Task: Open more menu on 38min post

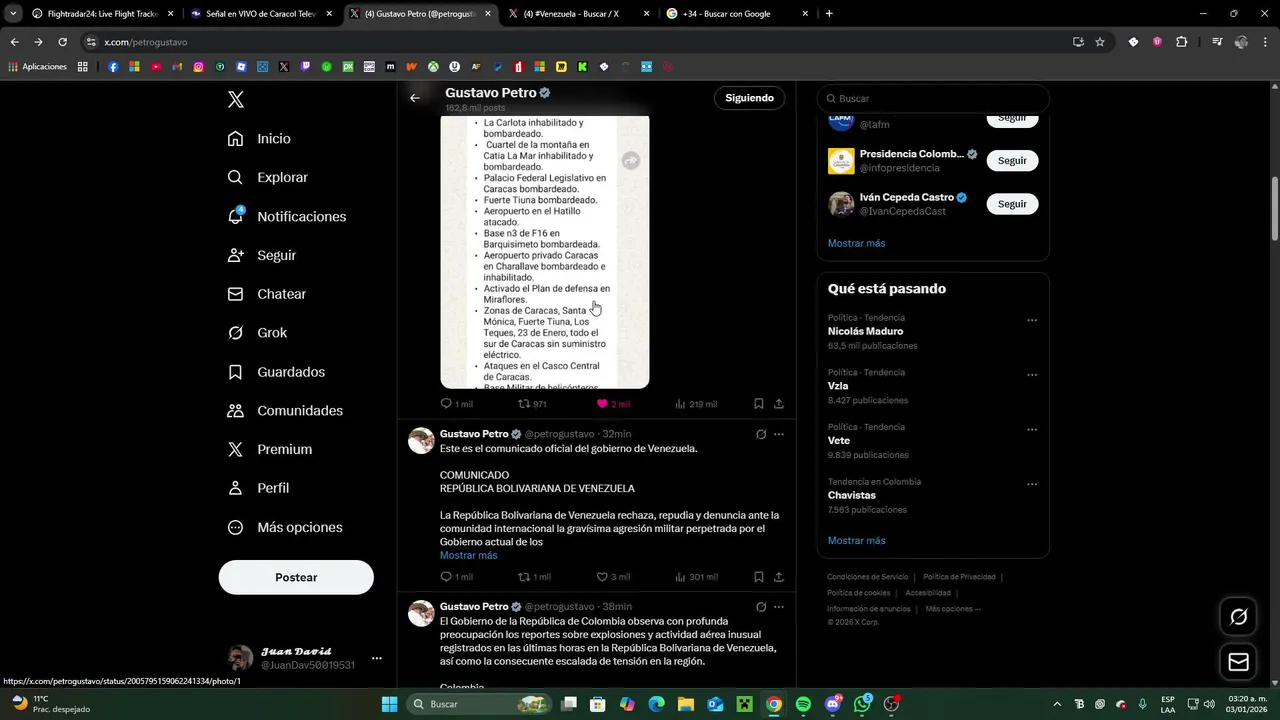Action: pos(779,607)
